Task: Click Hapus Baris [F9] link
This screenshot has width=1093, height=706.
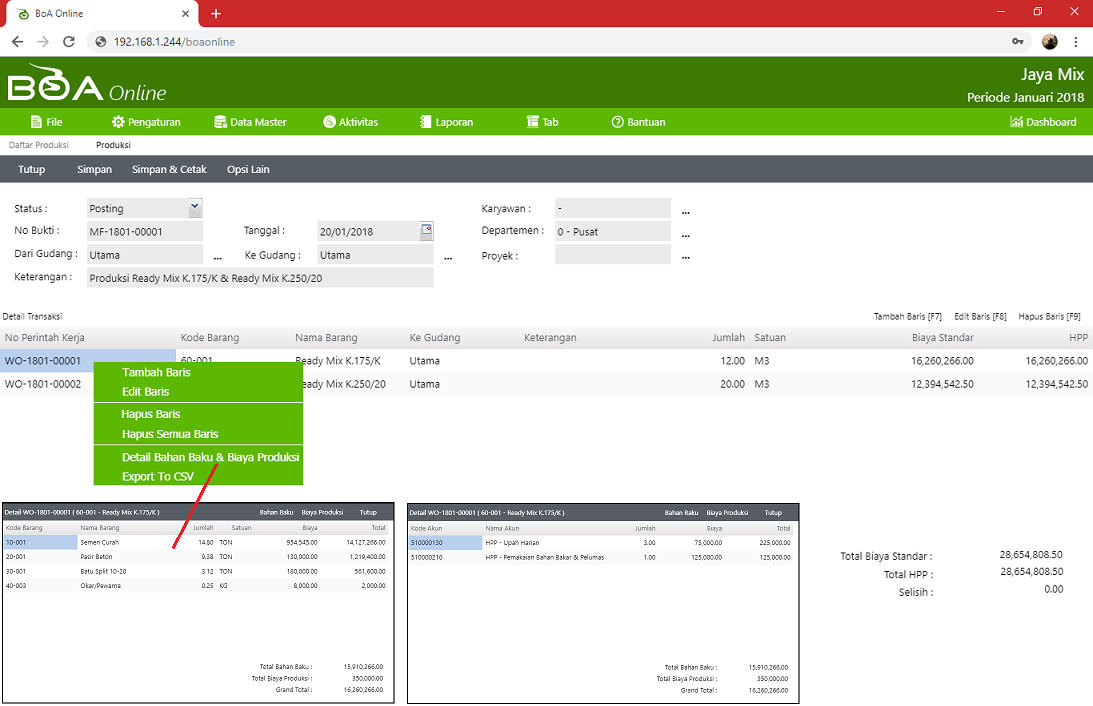Action: point(1049,316)
